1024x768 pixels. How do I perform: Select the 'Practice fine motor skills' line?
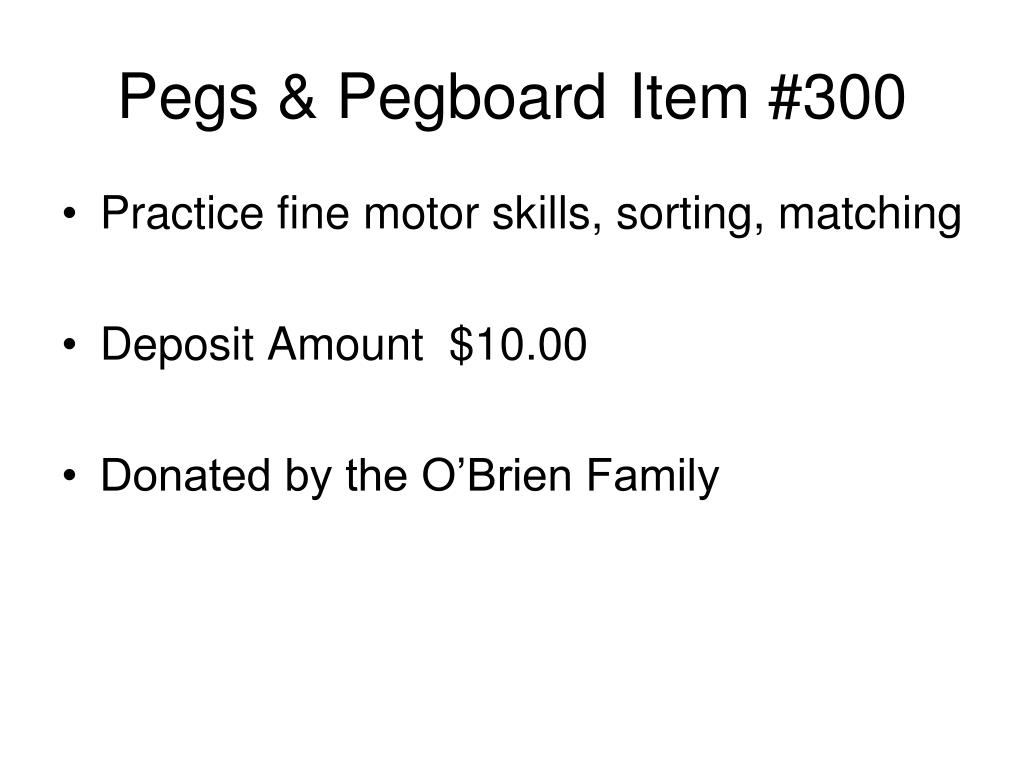point(531,215)
